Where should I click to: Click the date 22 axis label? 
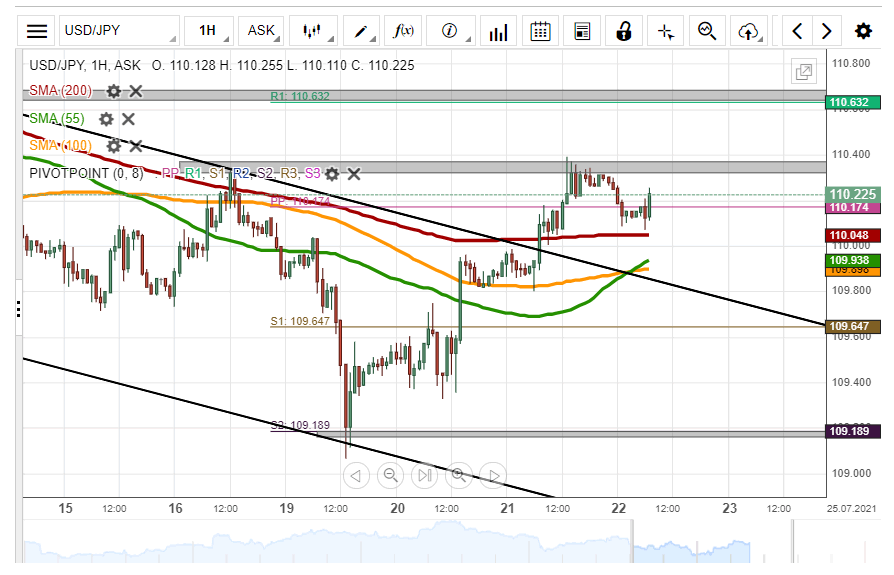pyautogui.click(x=619, y=508)
